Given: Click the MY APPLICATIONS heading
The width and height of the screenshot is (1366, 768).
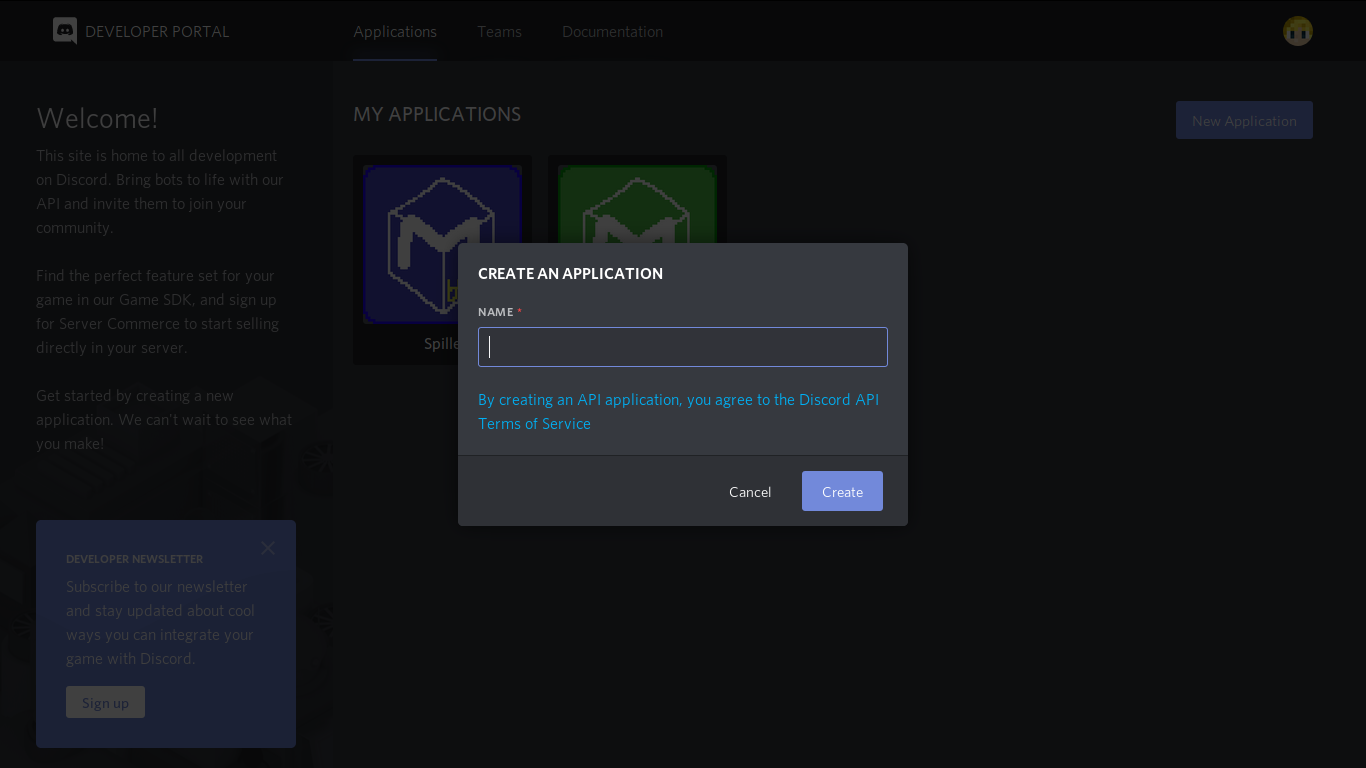Looking at the screenshot, I should click(437, 114).
